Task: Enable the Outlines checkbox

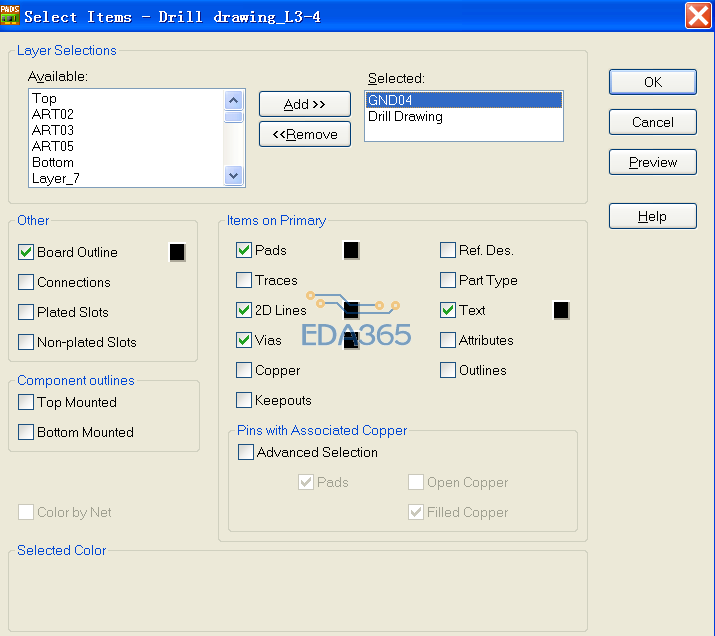Action: (x=448, y=370)
